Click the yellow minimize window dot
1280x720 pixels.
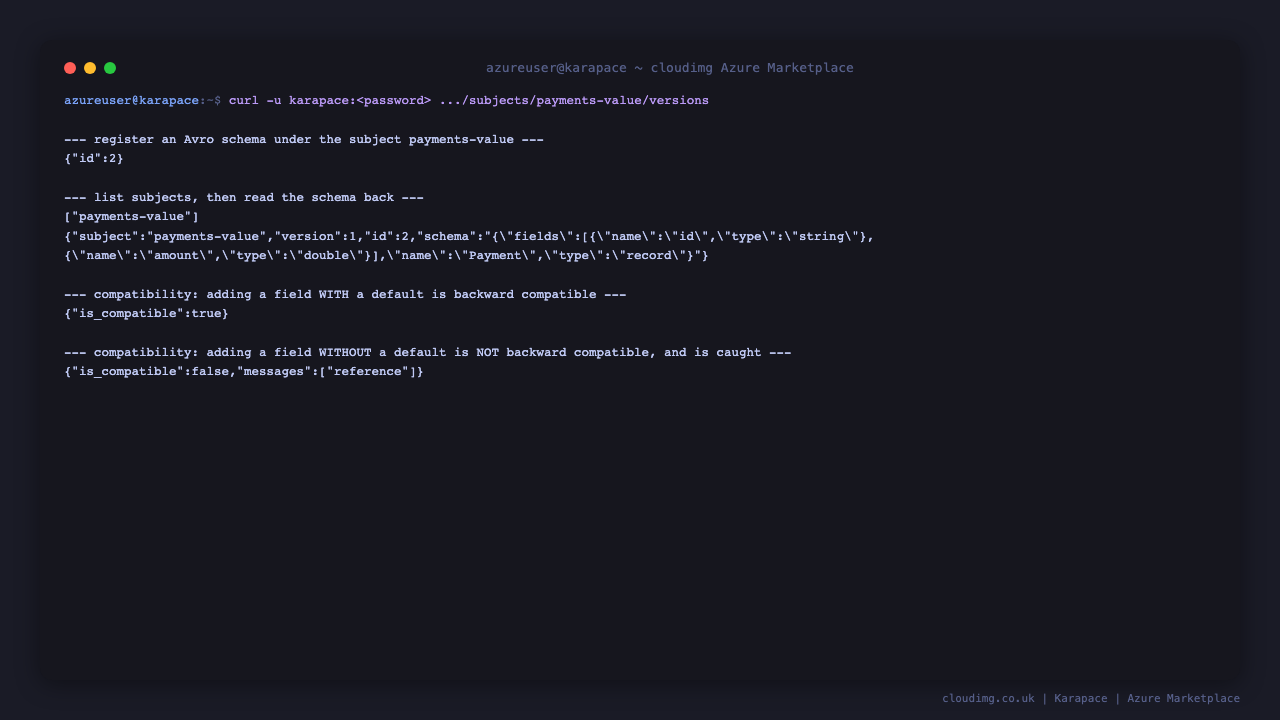click(90, 68)
